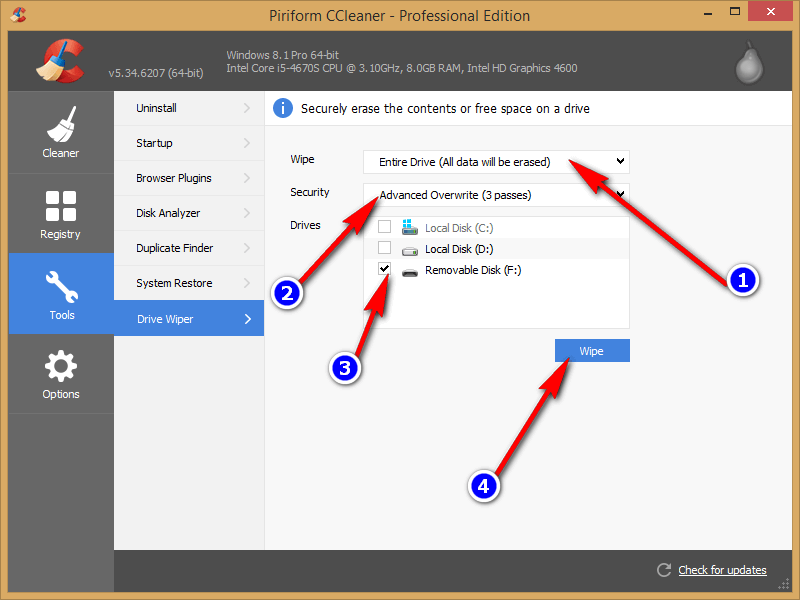Image resolution: width=800 pixels, height=600 pixels.
Task: Click the Local Disk (D:) label
Action: [459, 249]
